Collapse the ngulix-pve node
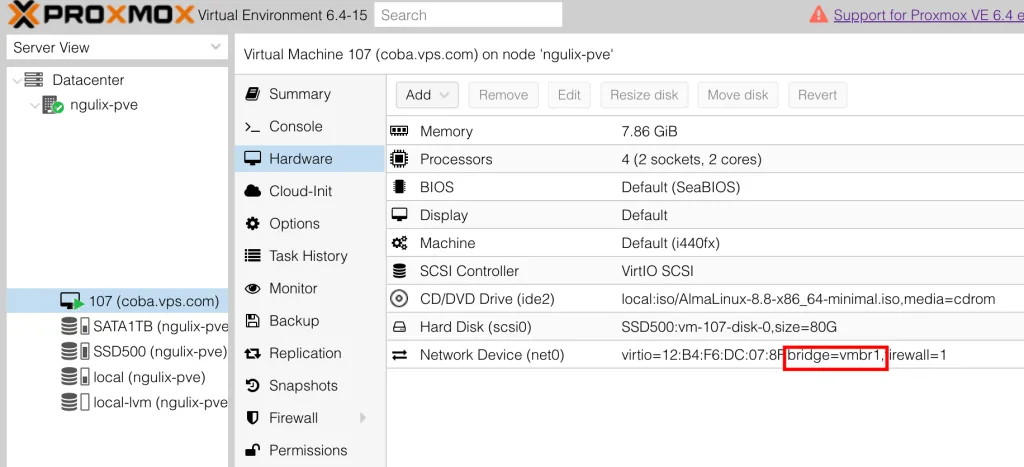Screen dimensions: 1024x467 (x=35, y=105)
